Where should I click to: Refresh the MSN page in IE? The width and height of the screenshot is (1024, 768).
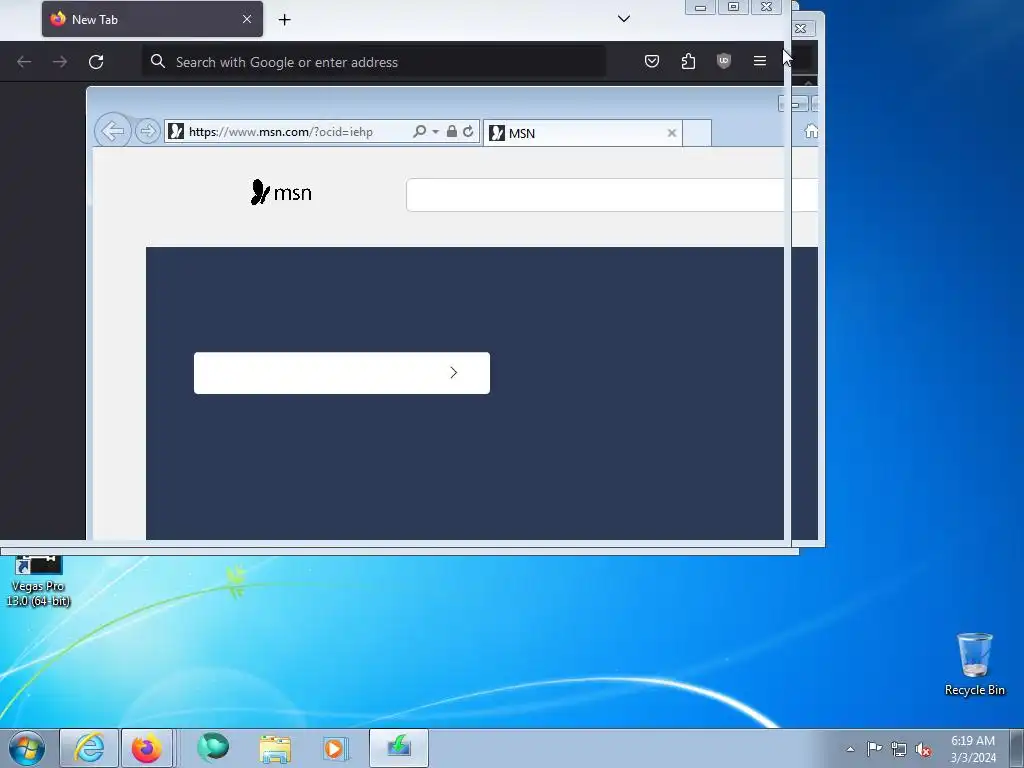click(468, 131)
